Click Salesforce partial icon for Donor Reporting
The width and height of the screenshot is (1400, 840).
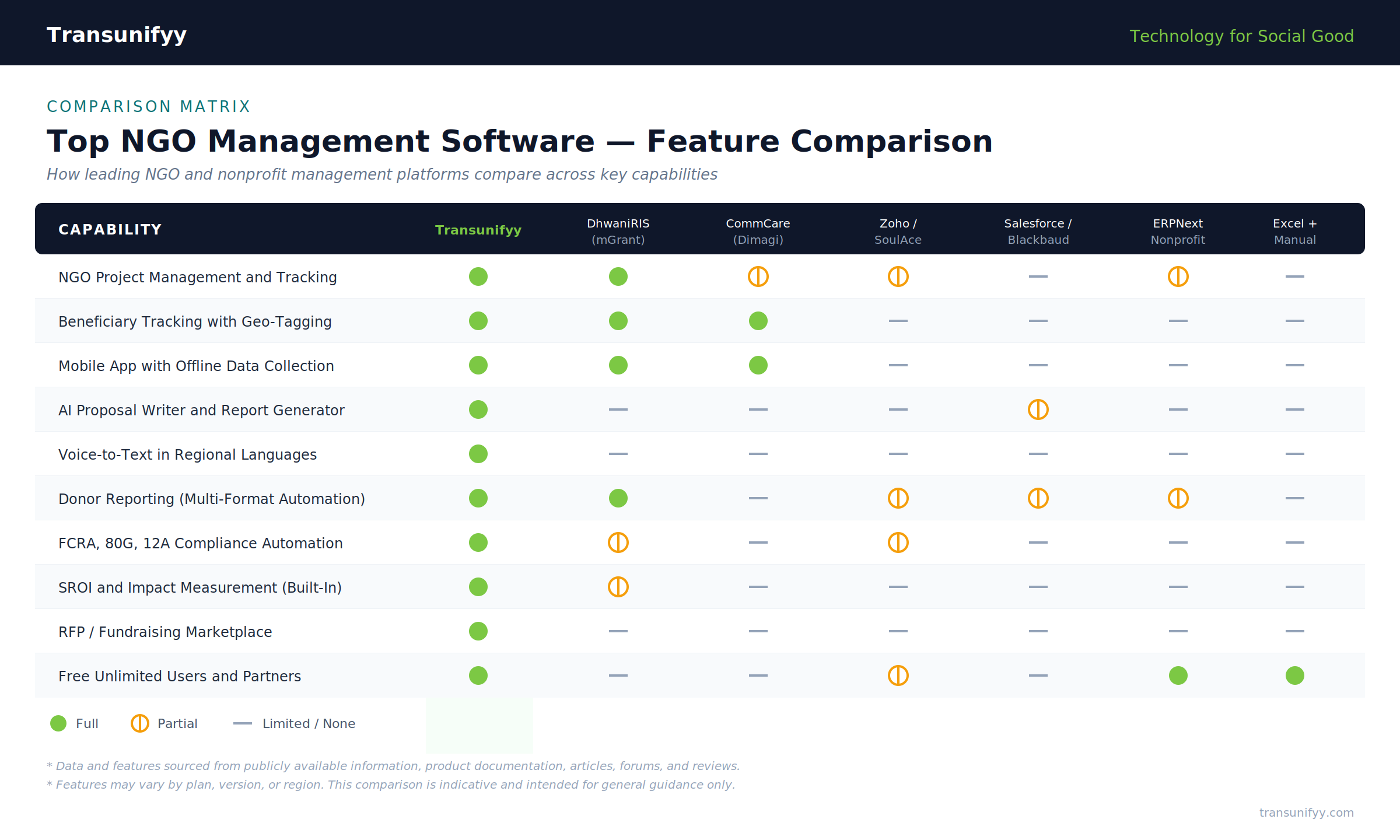coord(1038,498)
